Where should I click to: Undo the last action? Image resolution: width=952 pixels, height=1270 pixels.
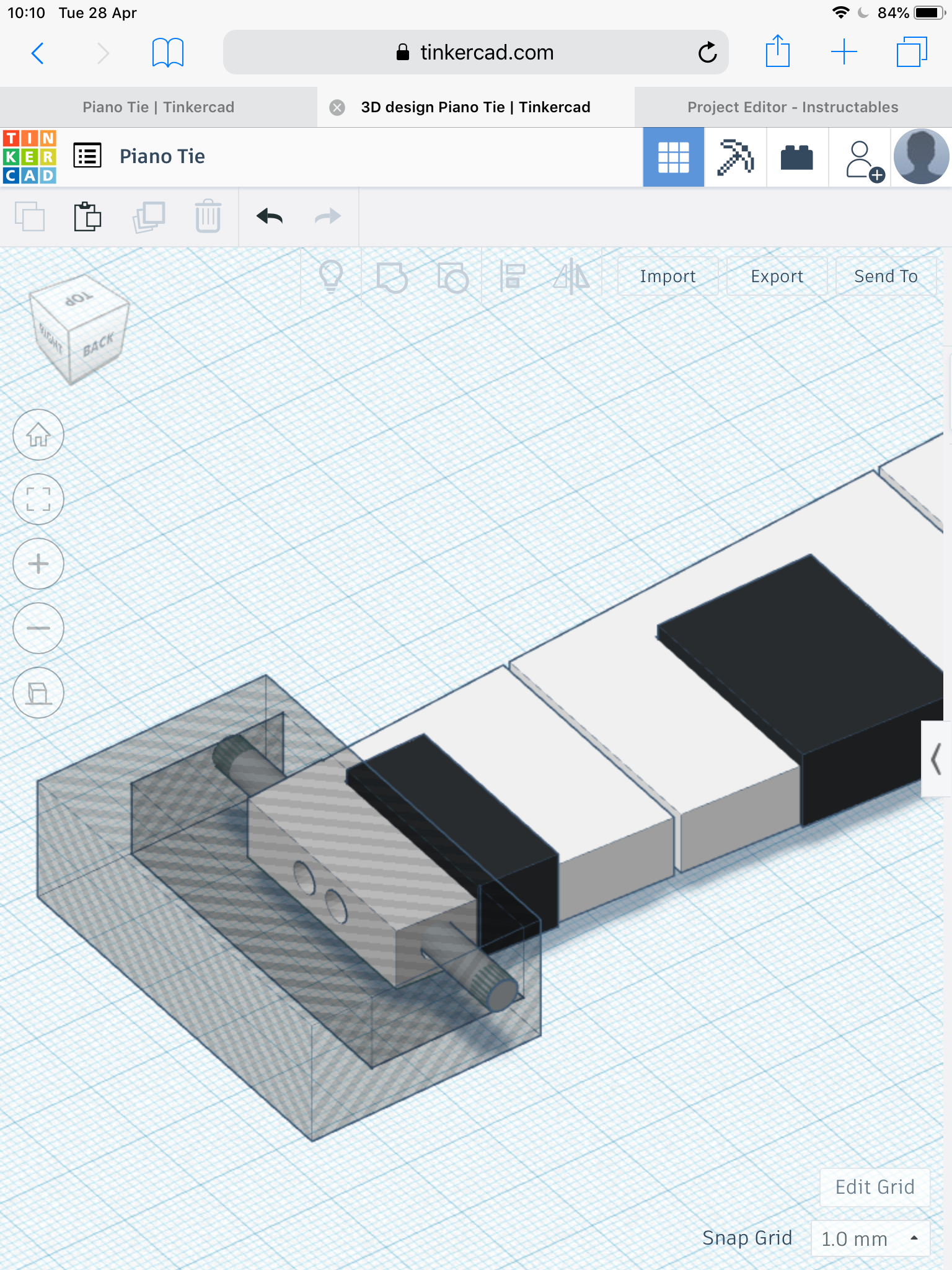[270, 216]
